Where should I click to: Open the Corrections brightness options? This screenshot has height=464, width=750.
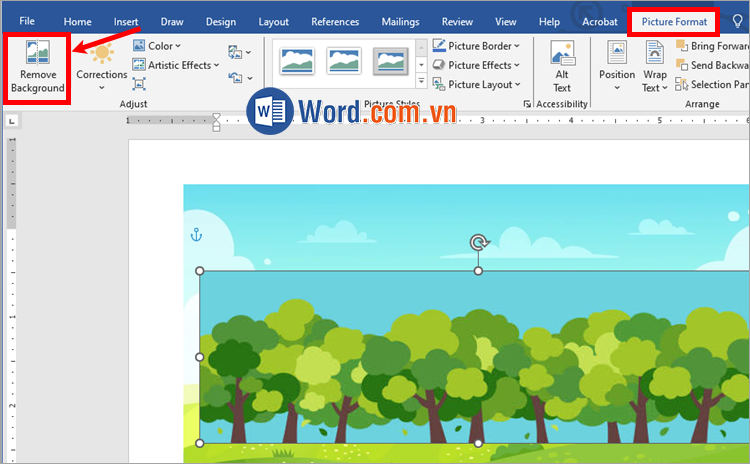coord(102,66)
